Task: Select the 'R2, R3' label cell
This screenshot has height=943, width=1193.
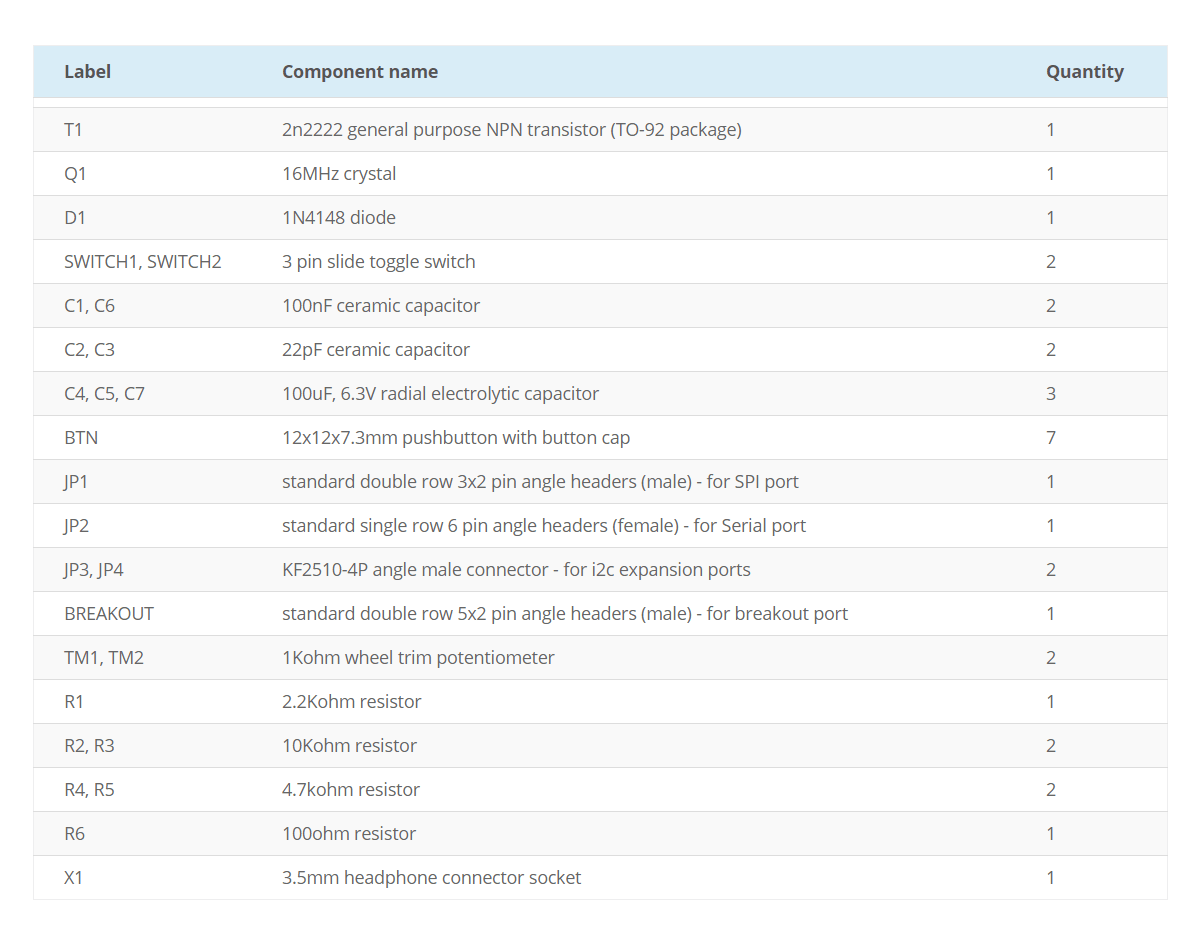Action: pos(89,746)
